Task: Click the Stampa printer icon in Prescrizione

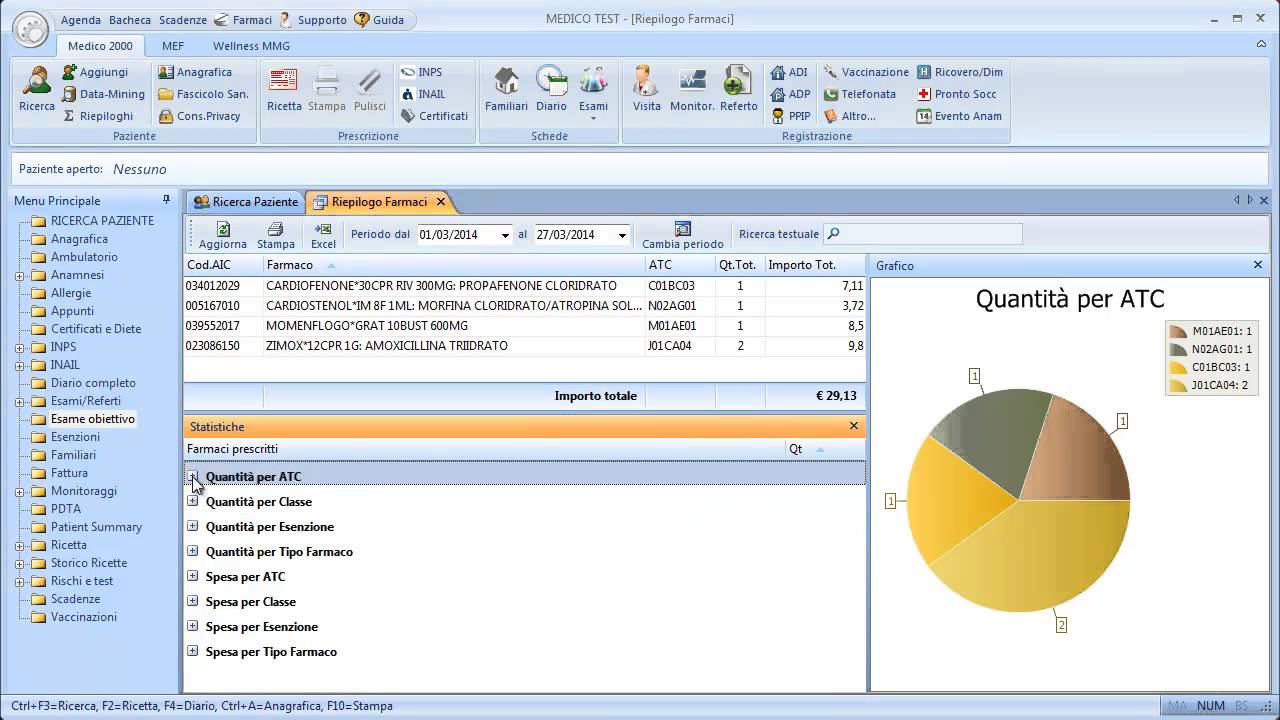Action: 327,90
